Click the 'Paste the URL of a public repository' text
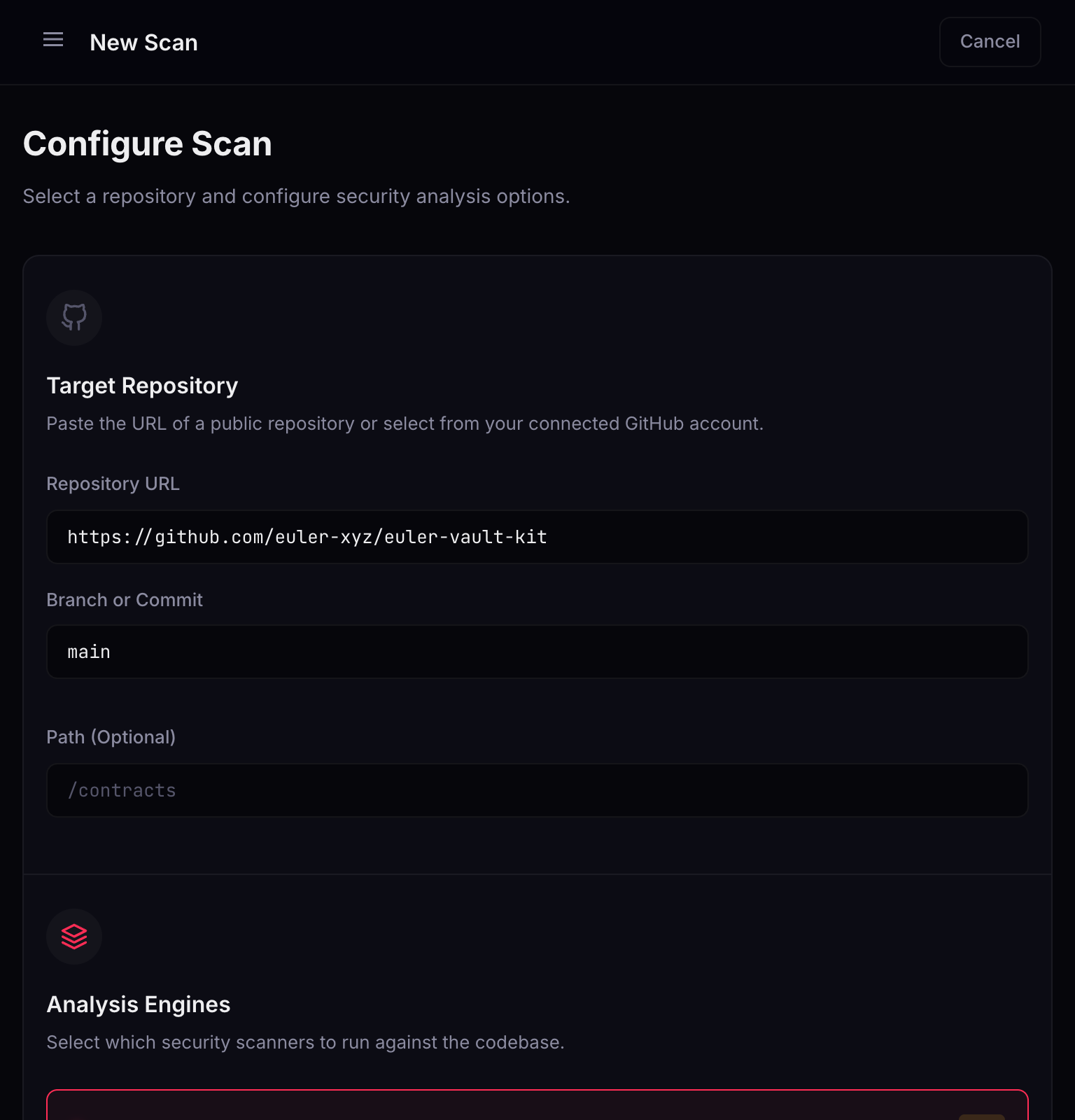The width and height of the screenshot is (1075, 1120). click(405, 423)
